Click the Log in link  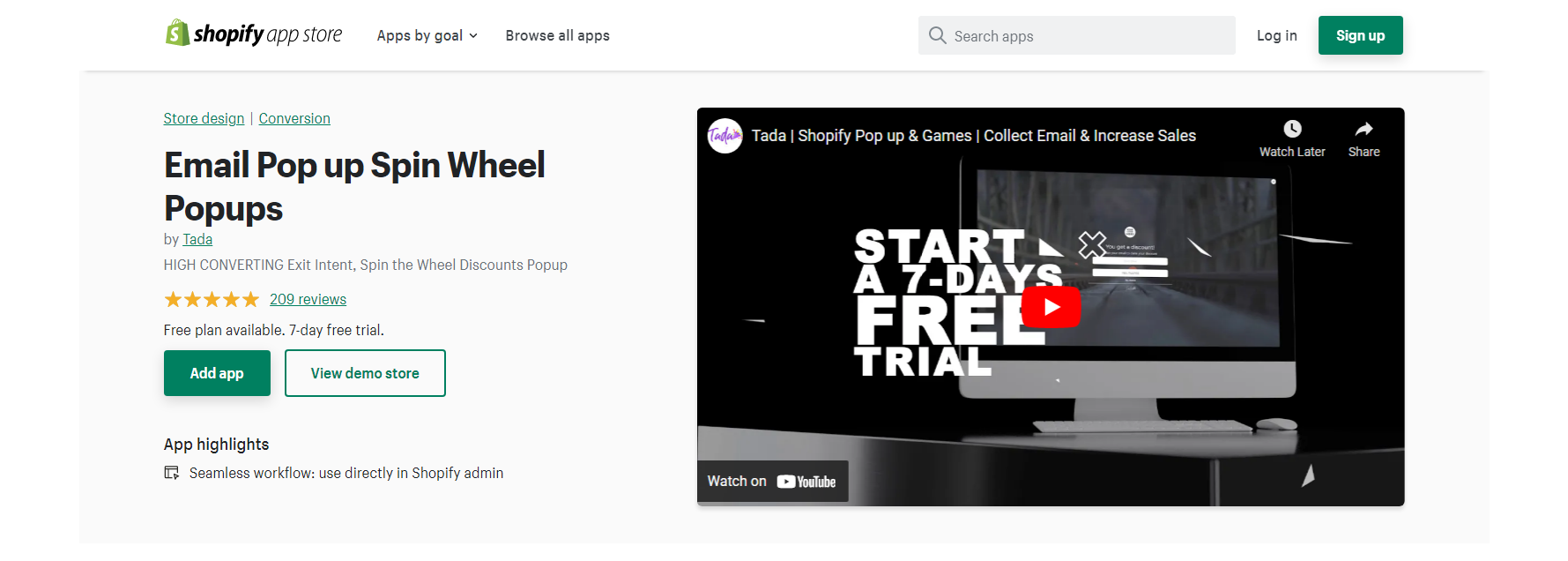[1276, 35]
